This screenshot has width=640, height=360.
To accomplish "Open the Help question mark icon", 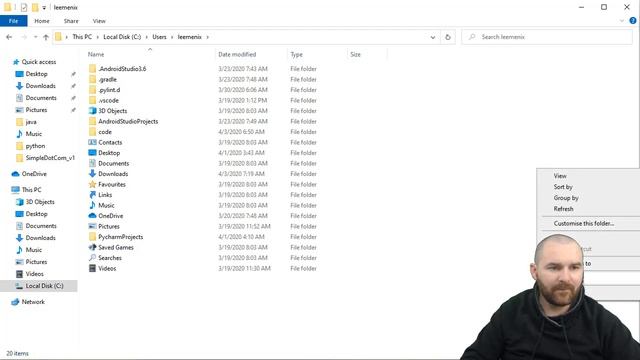I will tap(633, 21).
